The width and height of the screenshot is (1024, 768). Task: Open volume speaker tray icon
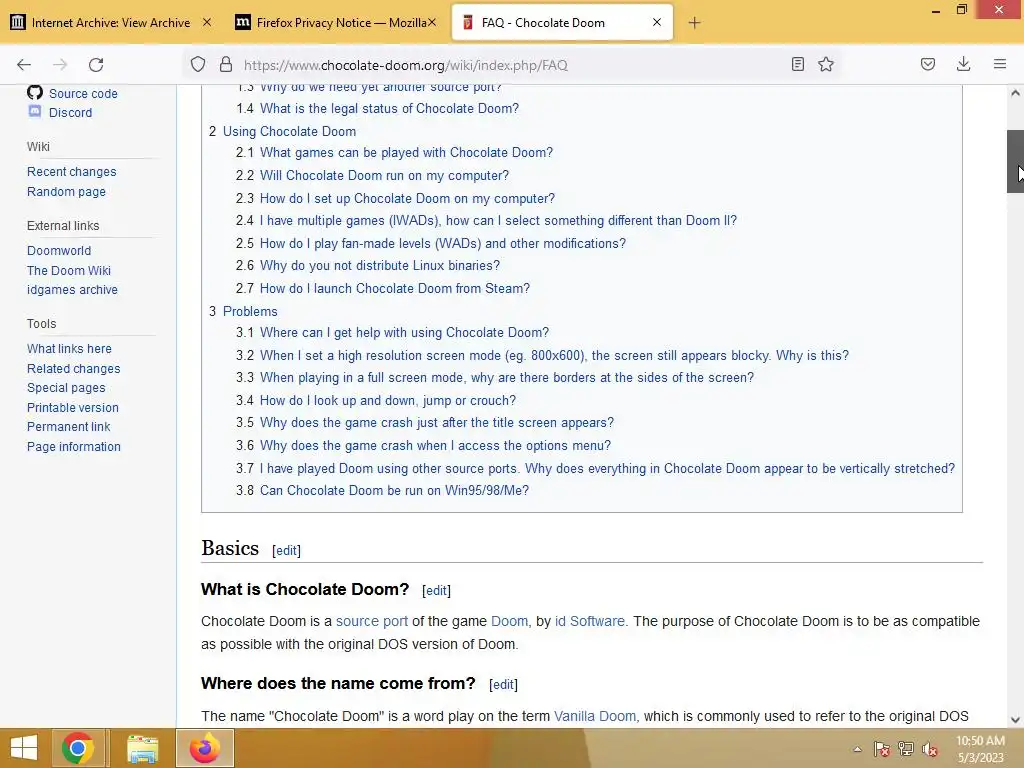pyautogui.click(x=930, y=749)
